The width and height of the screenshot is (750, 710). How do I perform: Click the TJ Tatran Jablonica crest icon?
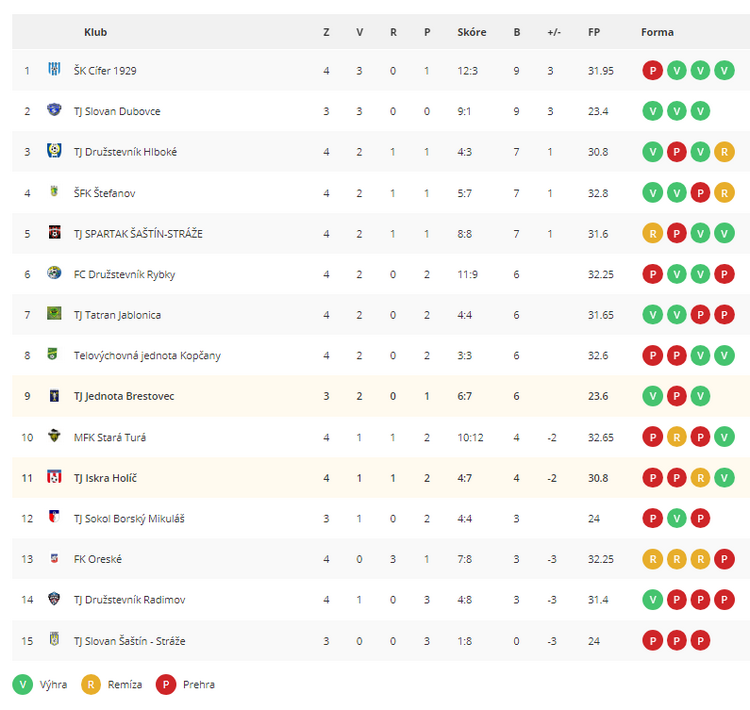pyautogui.click(x=54, y=314)
